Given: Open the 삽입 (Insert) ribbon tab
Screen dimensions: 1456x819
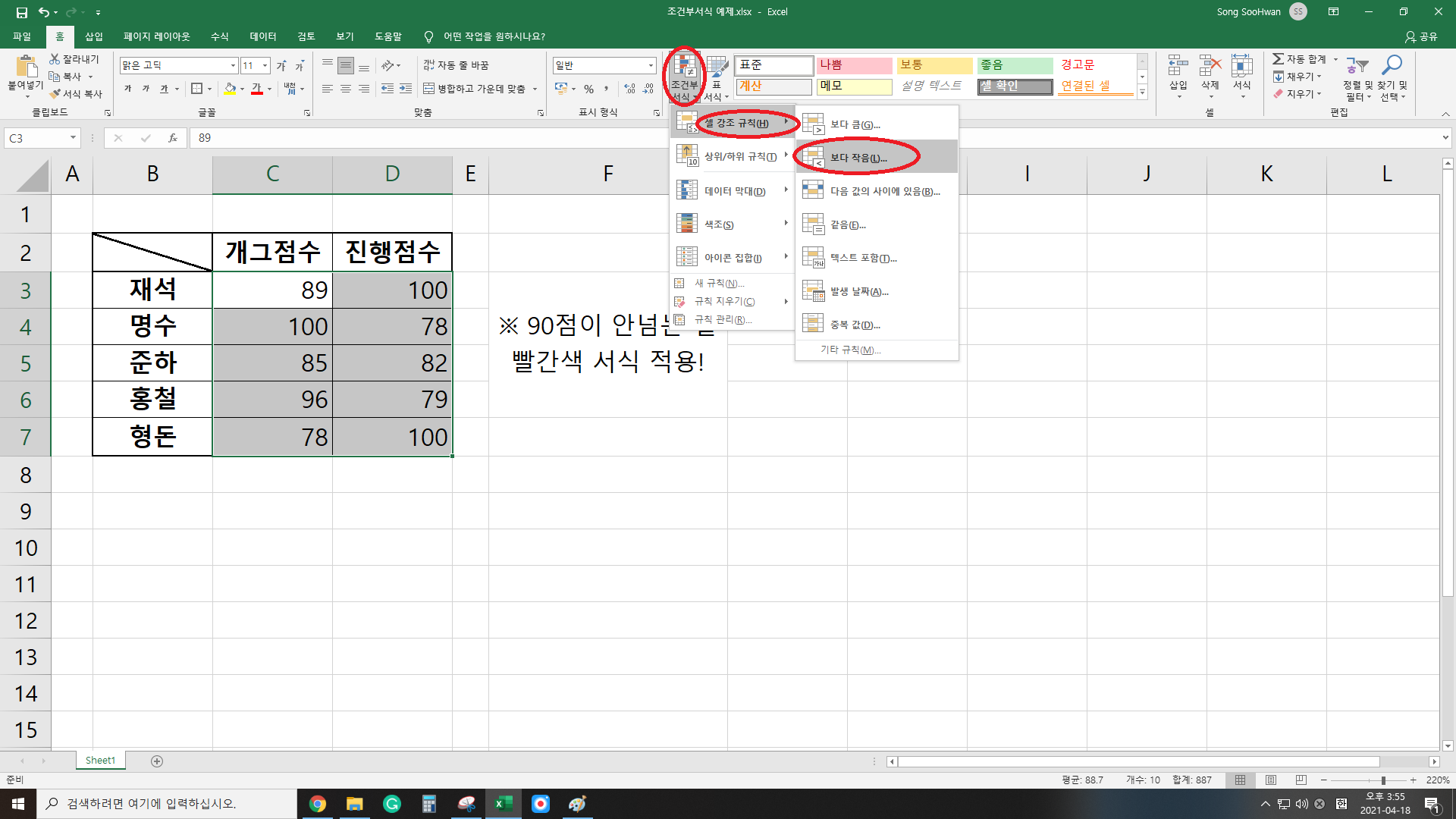Looking at the screenshot, I should [x=94, y=36].
